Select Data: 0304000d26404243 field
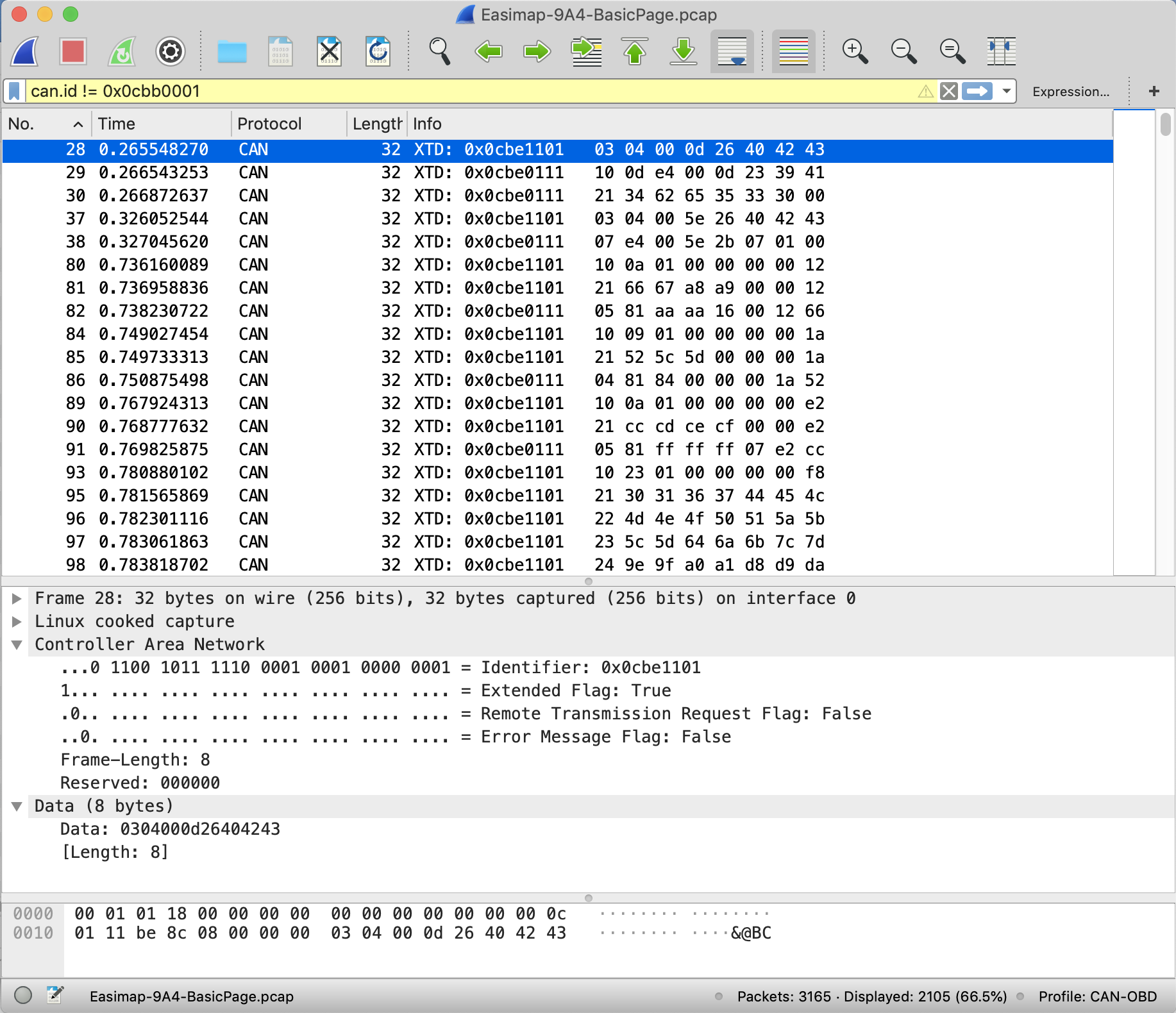Viewport: 1176px width, 1013px height. [171, 829]
